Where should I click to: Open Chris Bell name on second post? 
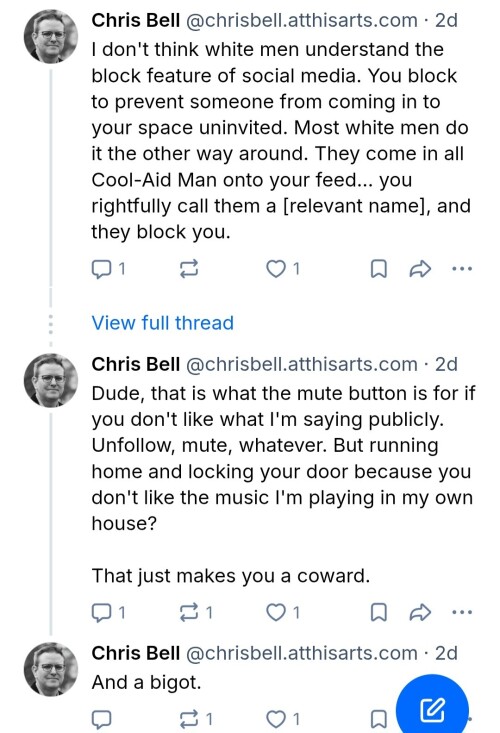pos(136,364)
